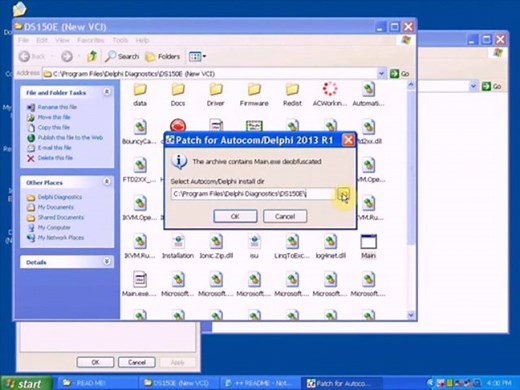Screen dimensions: 520x390
Task: Collapse File and Folder Tasks panel
Action: tap(107, 92)
